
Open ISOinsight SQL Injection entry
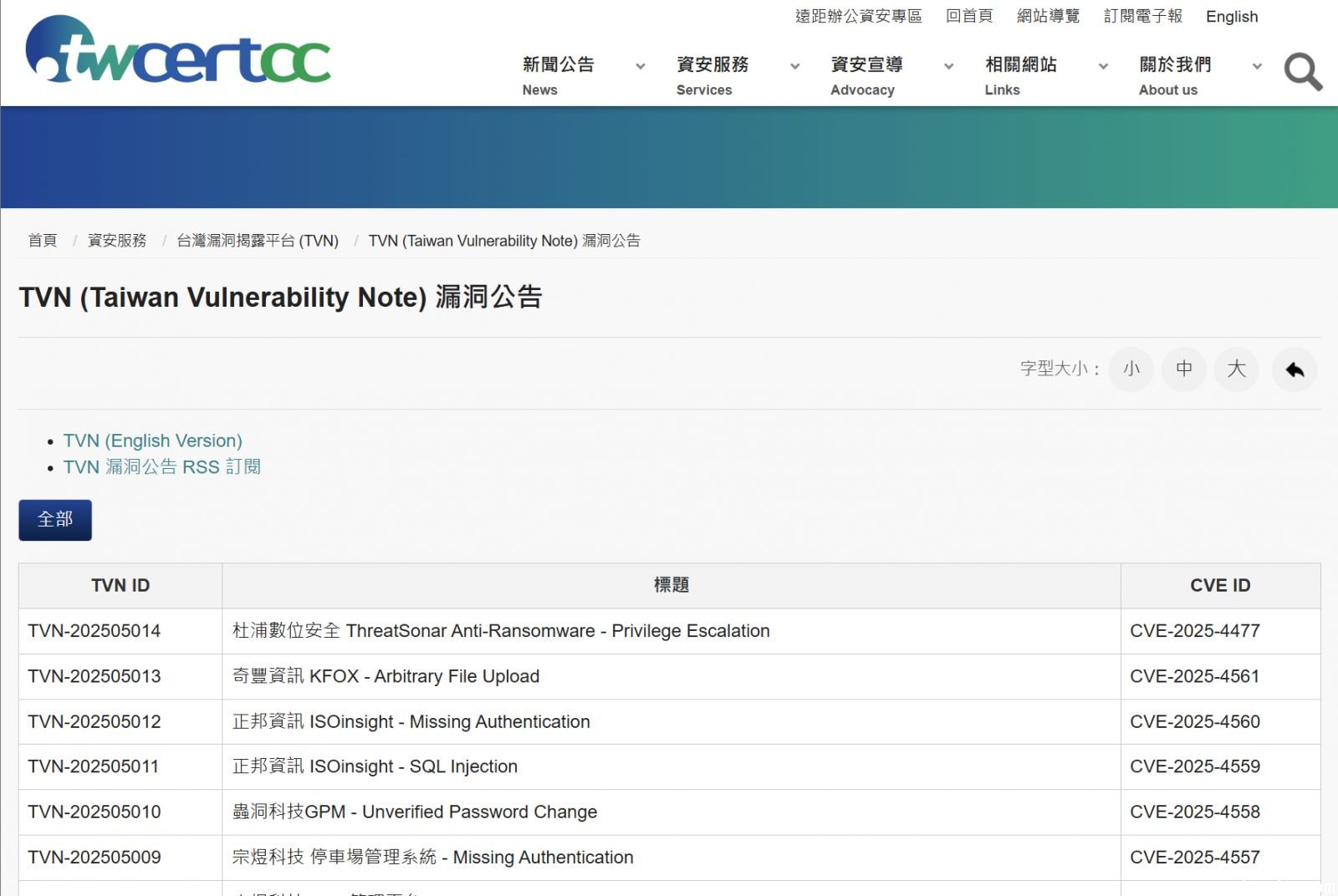[x=375, y=766]
